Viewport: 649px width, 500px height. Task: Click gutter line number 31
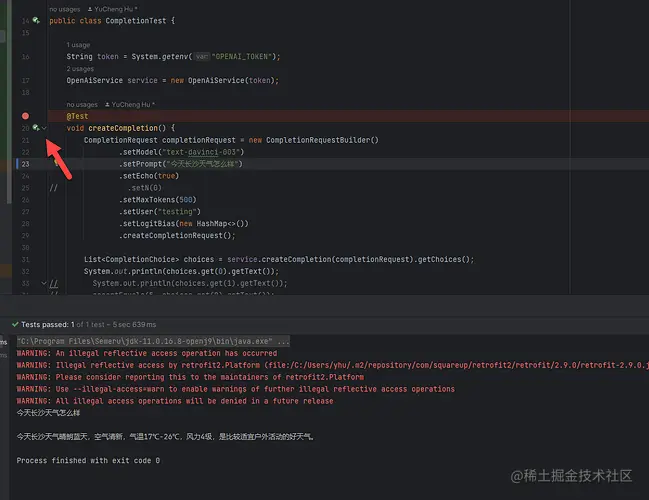(25, 260)
